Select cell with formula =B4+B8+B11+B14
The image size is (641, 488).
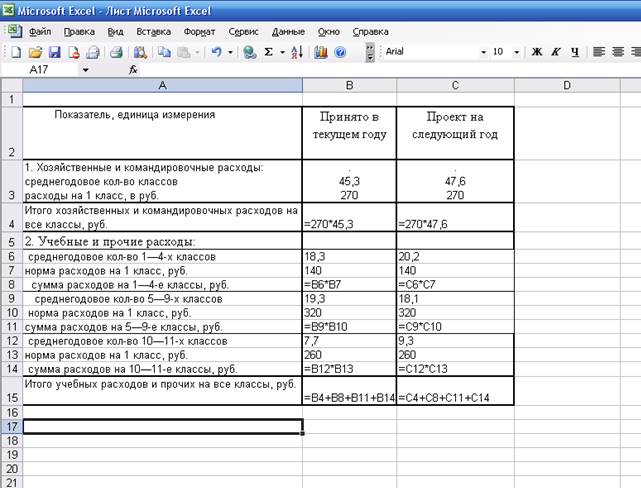[x=350, y=391]
